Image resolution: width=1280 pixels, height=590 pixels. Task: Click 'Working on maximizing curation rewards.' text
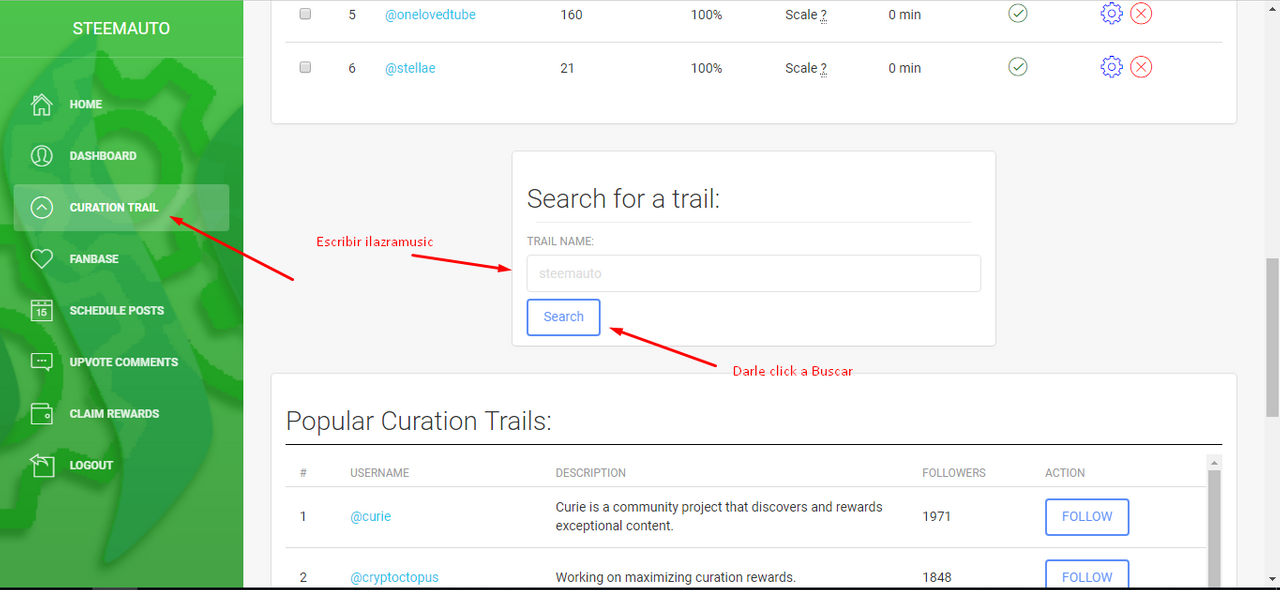[675, 577]
